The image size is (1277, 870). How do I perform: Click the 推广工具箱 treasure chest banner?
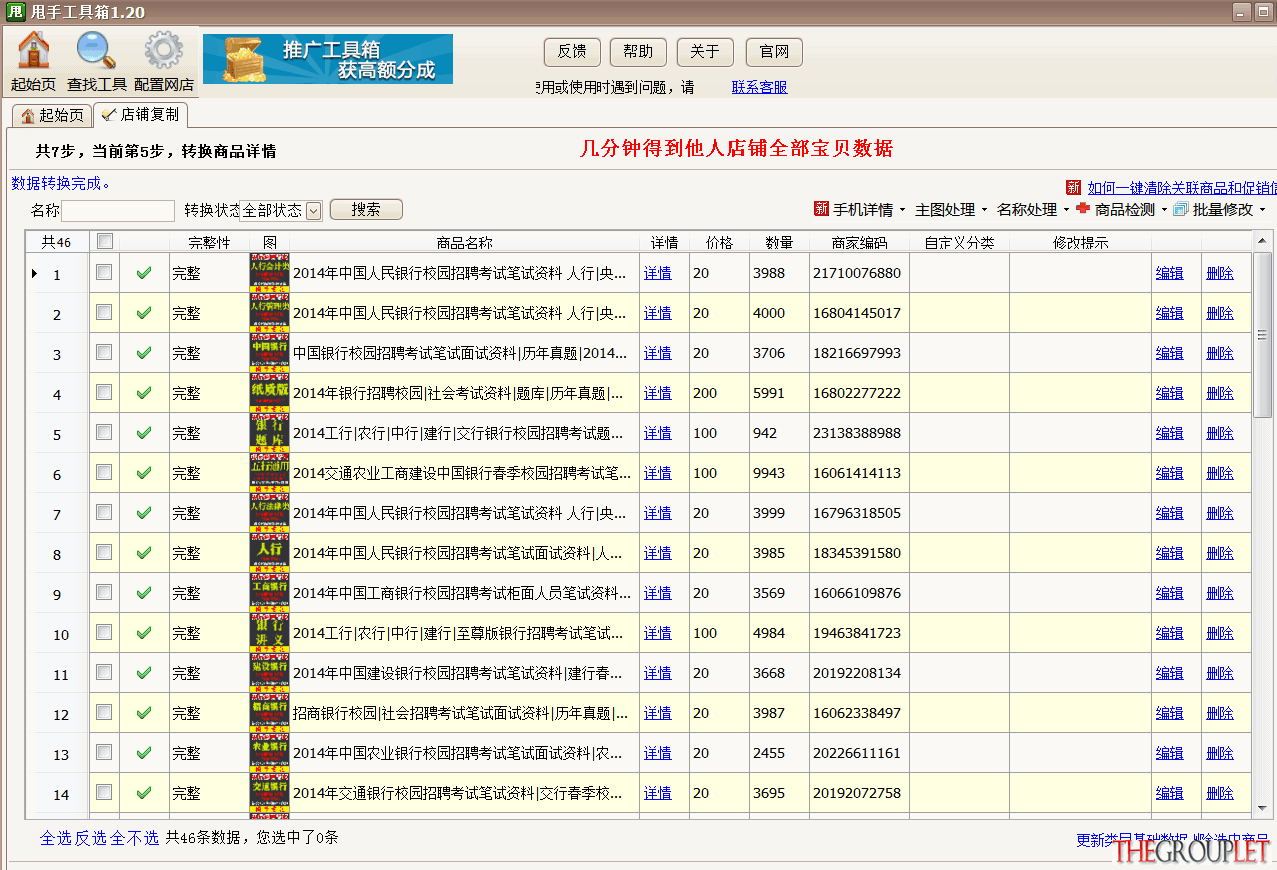[x=328, y=59]
